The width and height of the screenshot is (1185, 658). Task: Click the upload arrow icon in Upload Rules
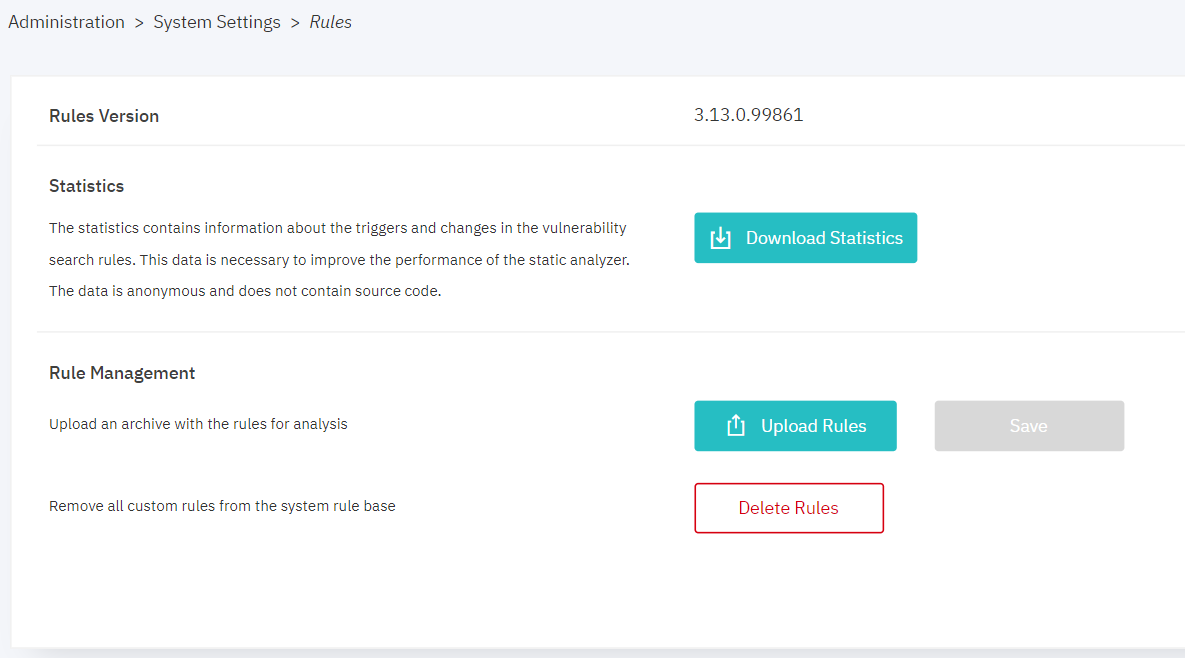pyautogui.click(x=736, y=426)
